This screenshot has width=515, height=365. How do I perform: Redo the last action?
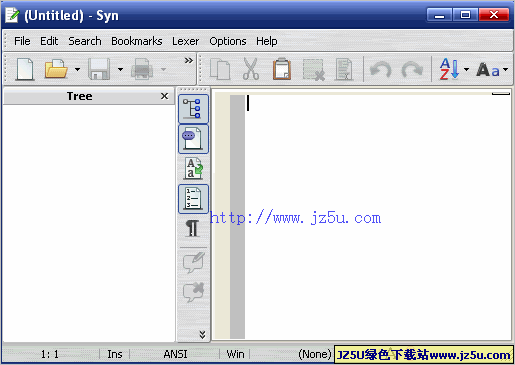click(x=412, y=69)
